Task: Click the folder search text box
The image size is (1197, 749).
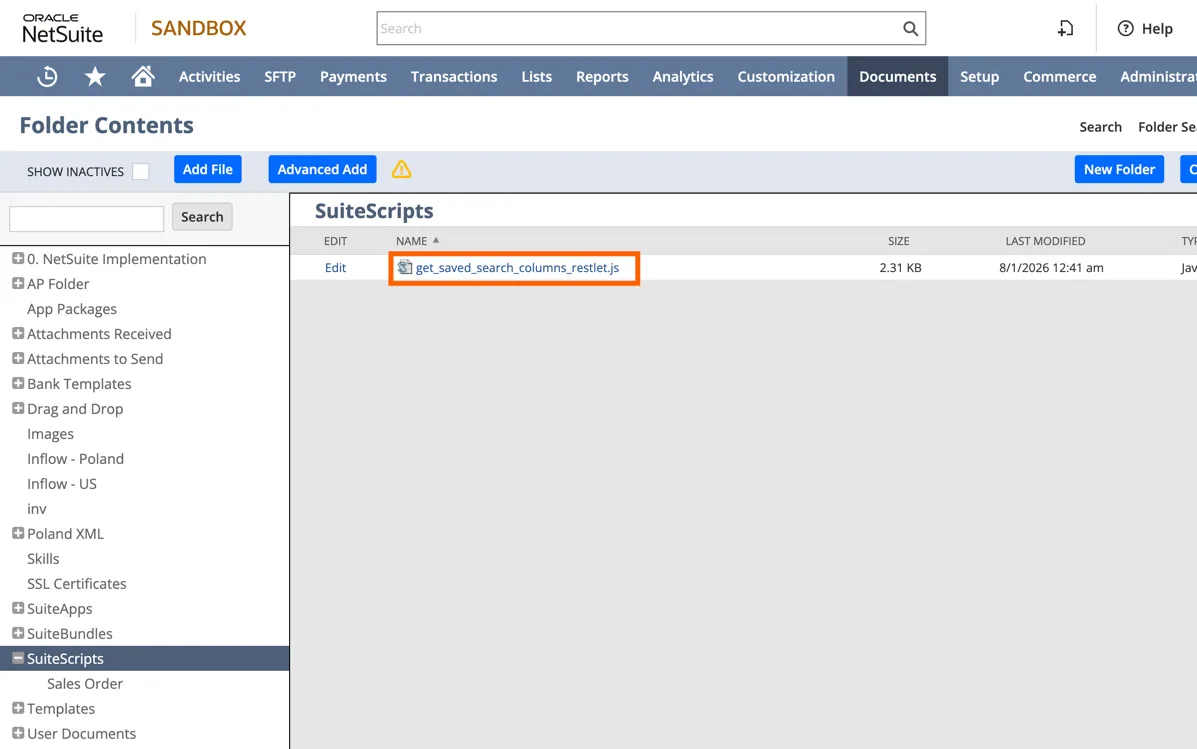Action: [x=86, y=218]
